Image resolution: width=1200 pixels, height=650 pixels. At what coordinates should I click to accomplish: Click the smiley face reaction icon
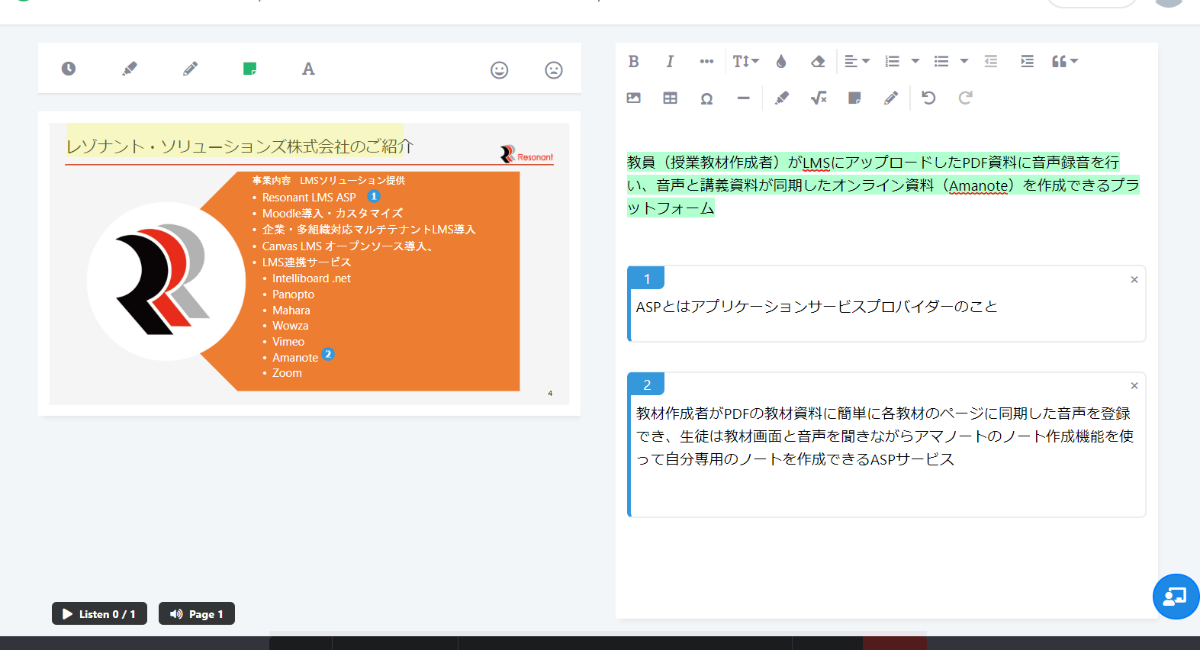point(499,70)
